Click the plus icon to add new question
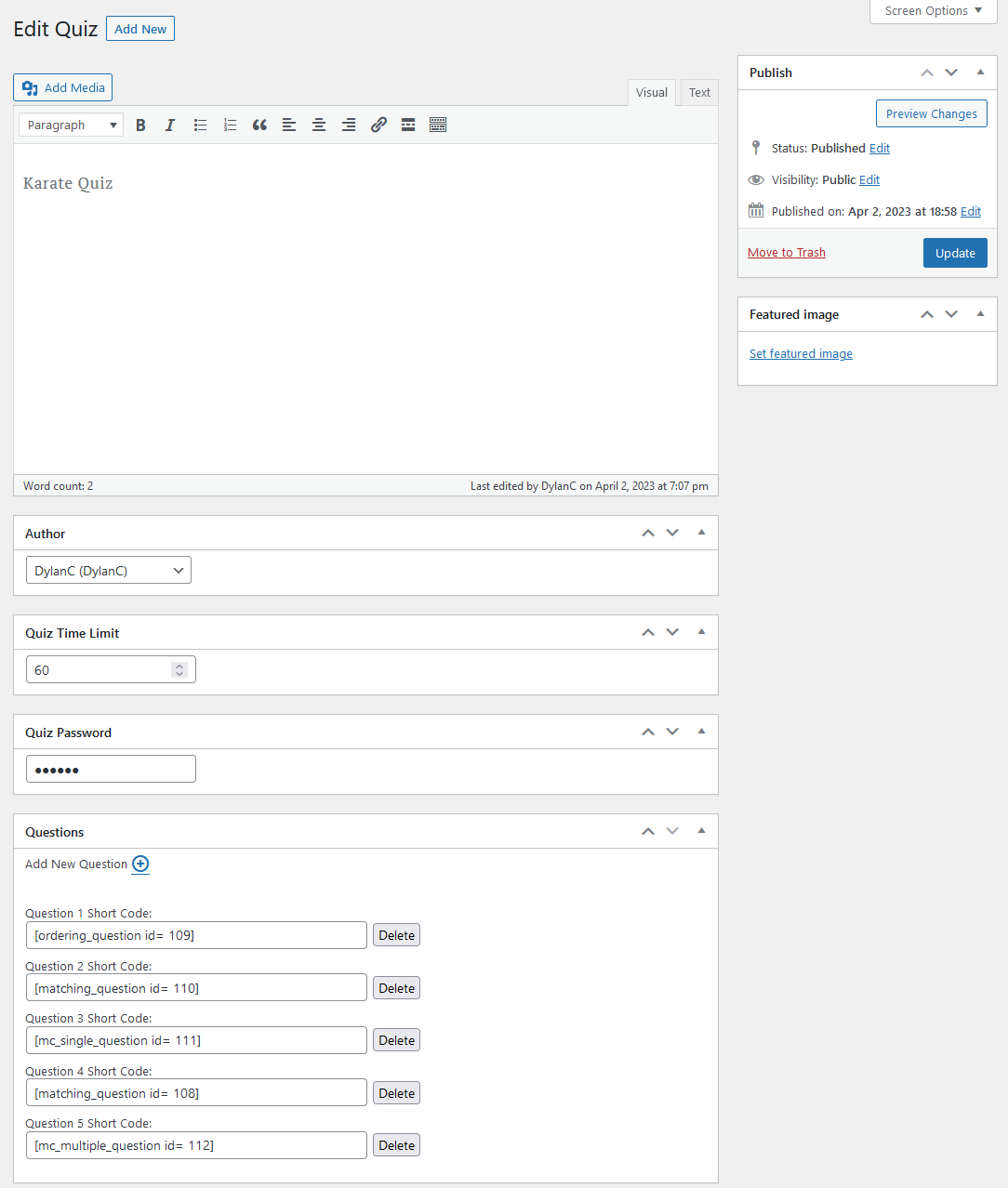Image resolution: width=1008 pixels, height=1188 pixels. click(x=140, y=865)
